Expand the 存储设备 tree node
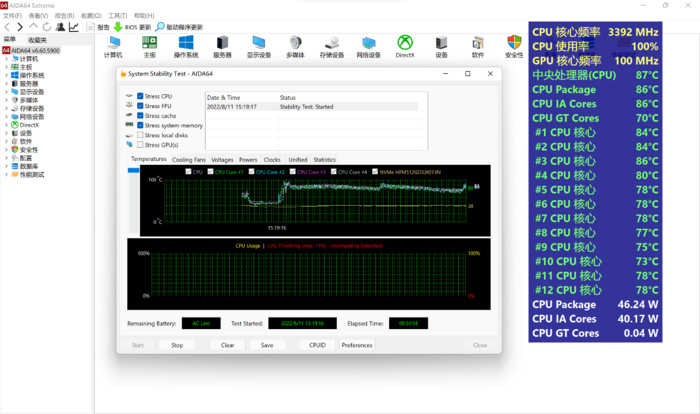This screenshot has width=700, height=414. [x=6, y=109]
